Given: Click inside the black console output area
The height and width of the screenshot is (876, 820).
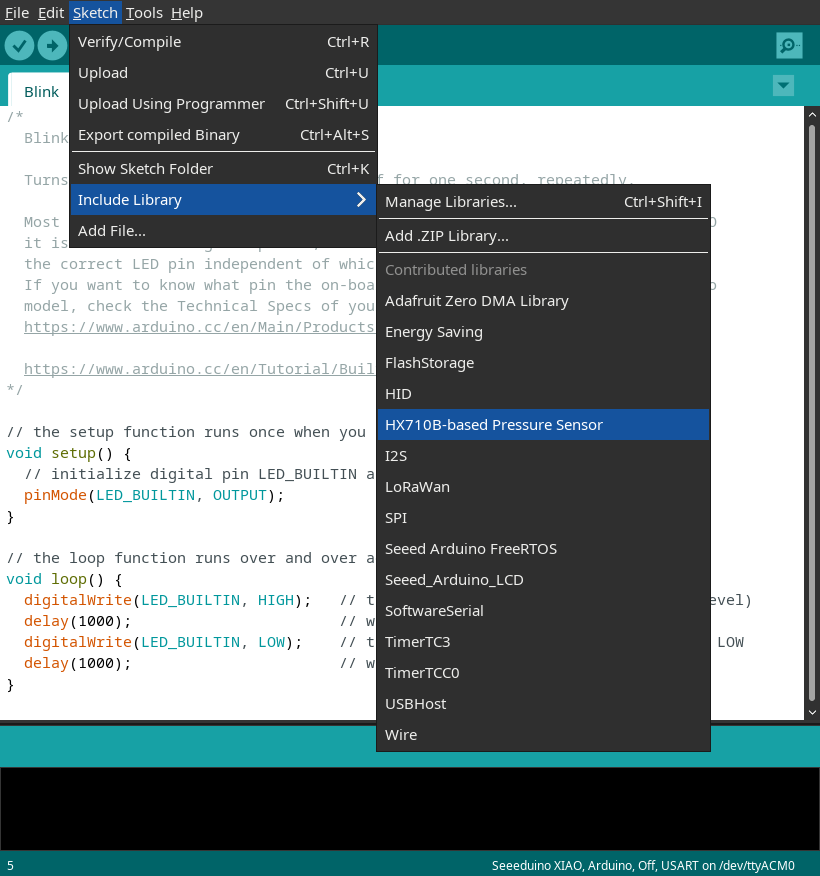Looking at the screenshot, I should click(x=410, y=808).
